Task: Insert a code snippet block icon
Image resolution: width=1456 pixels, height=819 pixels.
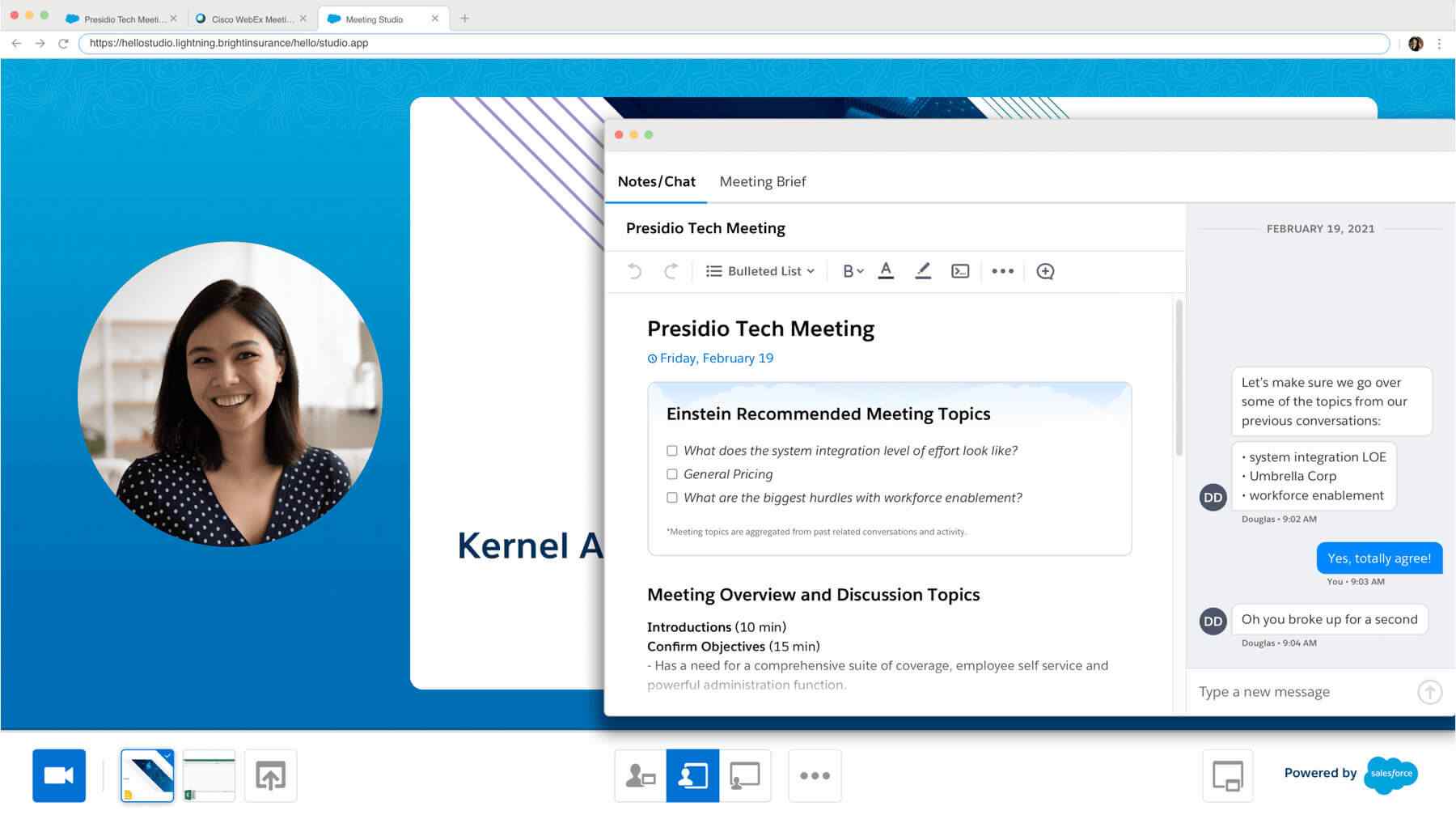Action: pyautogui.click(x=960, y=271)
